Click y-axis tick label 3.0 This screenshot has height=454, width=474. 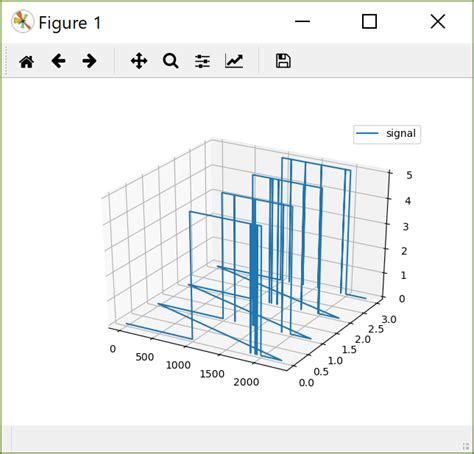coord(389,320)
